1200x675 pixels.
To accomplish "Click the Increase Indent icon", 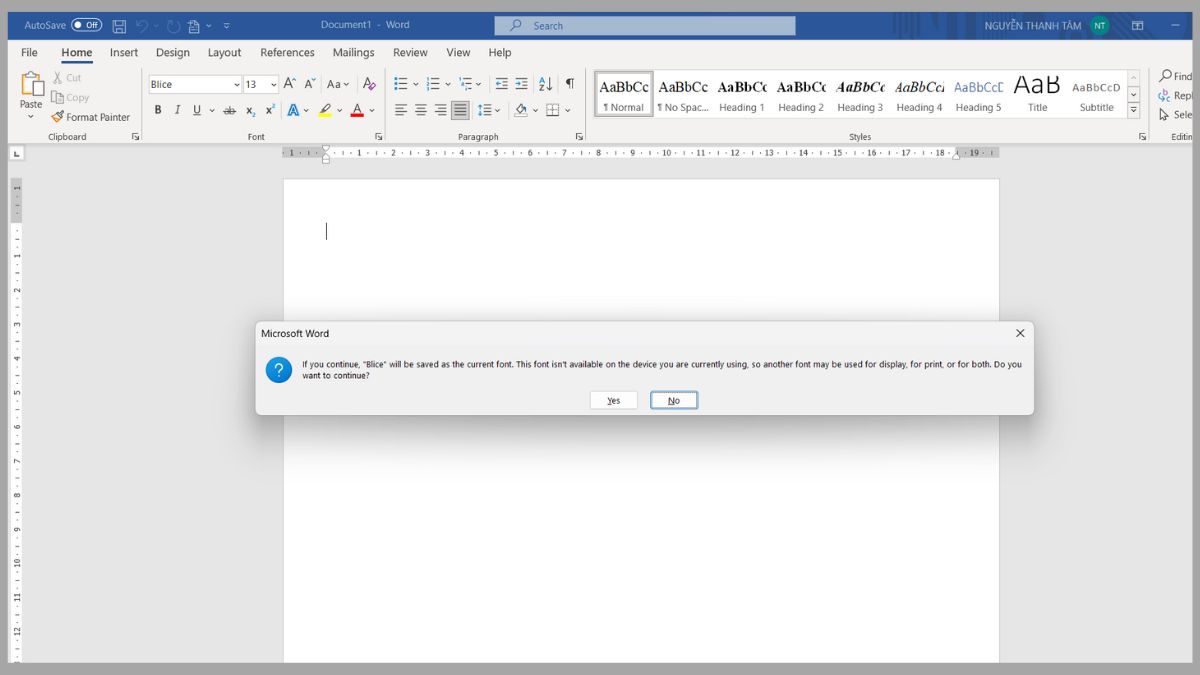I will [521, 84].
